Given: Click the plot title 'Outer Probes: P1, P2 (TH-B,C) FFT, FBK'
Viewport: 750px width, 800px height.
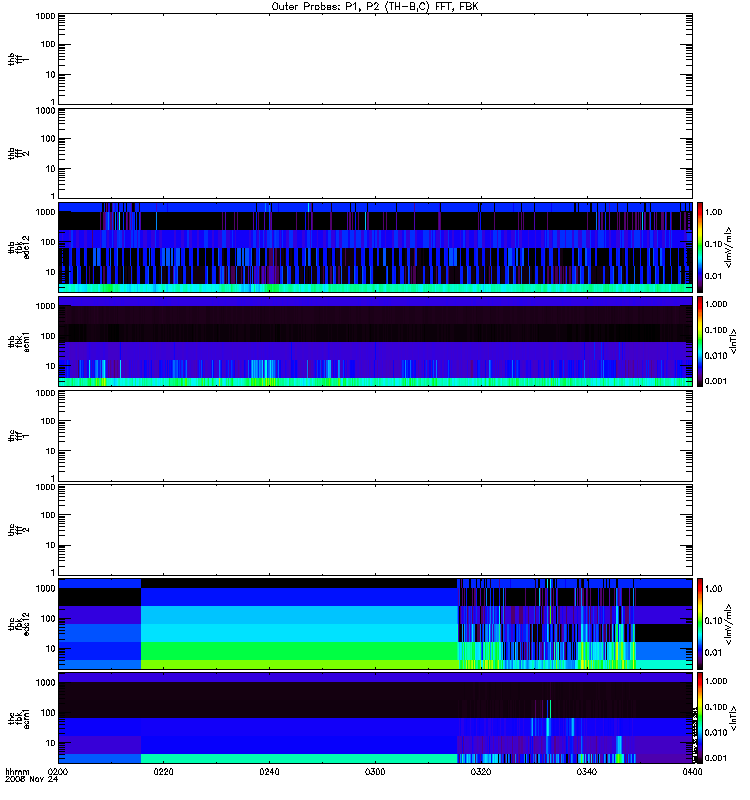Looking at the screenshot, I should [375, 7].
